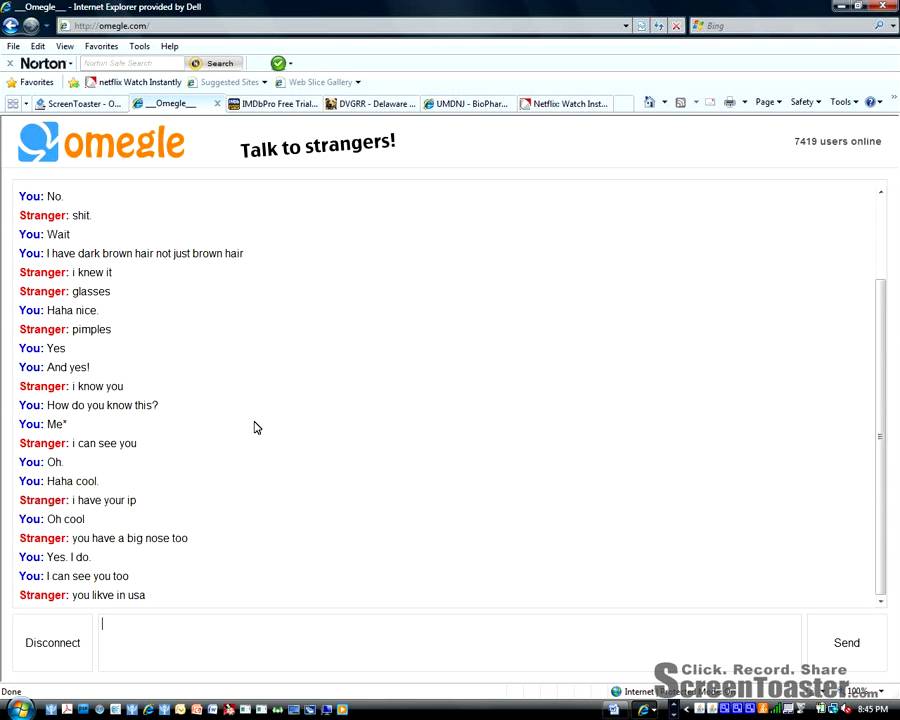Expand the Print options dropdown arrow
Image resolution: width=900 pixels, height=720 pixels.
744,102
